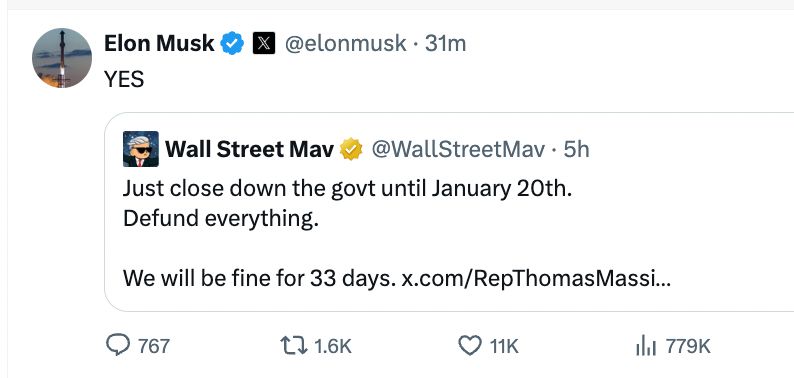Click Wall Street Mav's gold verified badge
The height and width of the screenshot is (378, 794).
[351, 149]
